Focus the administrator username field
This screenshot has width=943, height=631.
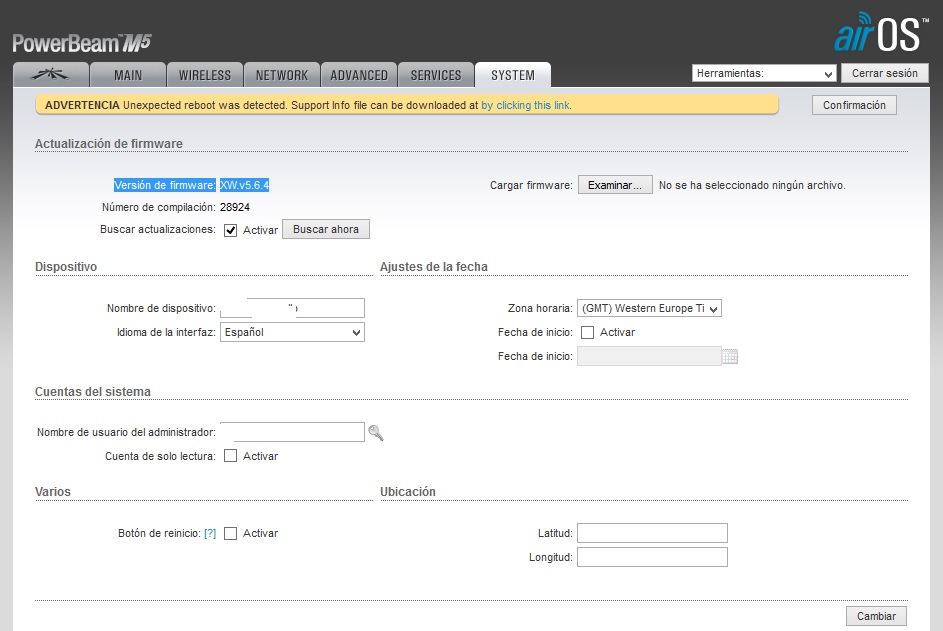click(292, 432)
